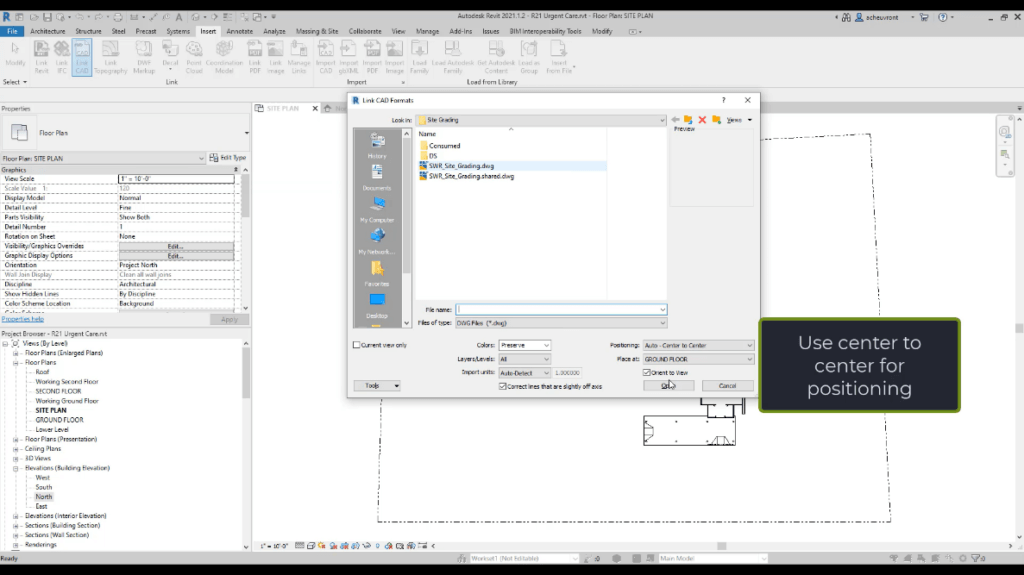Click the File name input field

point(560,310)
